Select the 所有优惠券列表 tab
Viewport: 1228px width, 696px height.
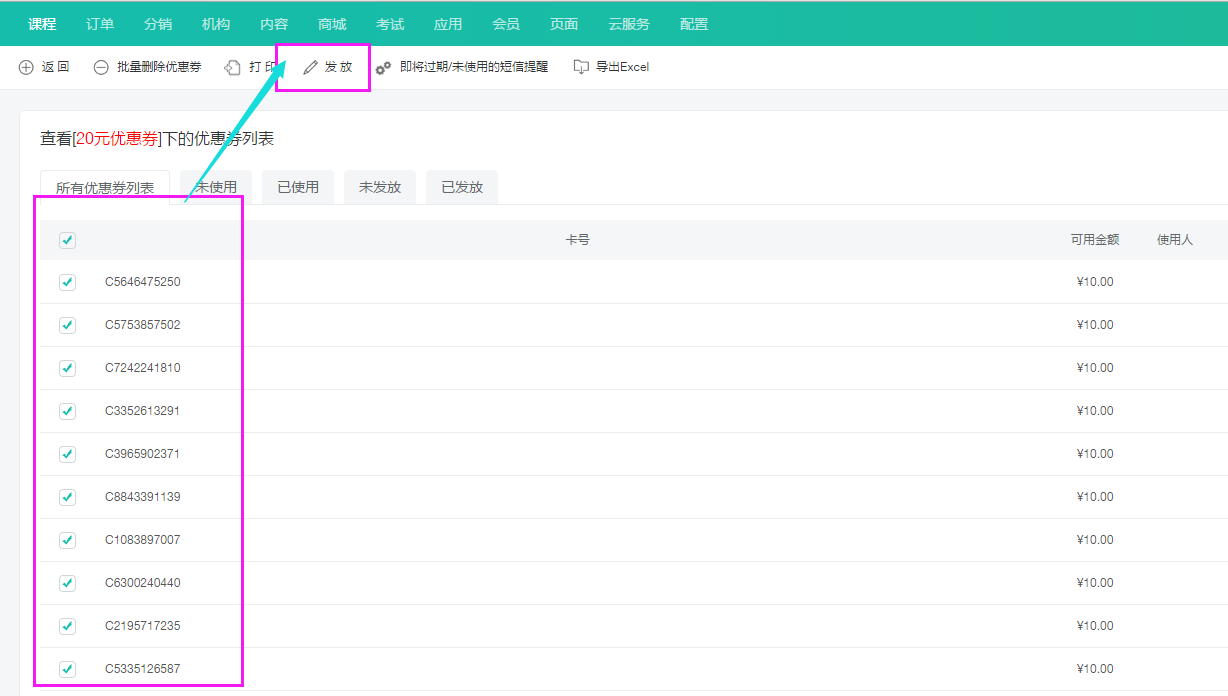(105, 188)
